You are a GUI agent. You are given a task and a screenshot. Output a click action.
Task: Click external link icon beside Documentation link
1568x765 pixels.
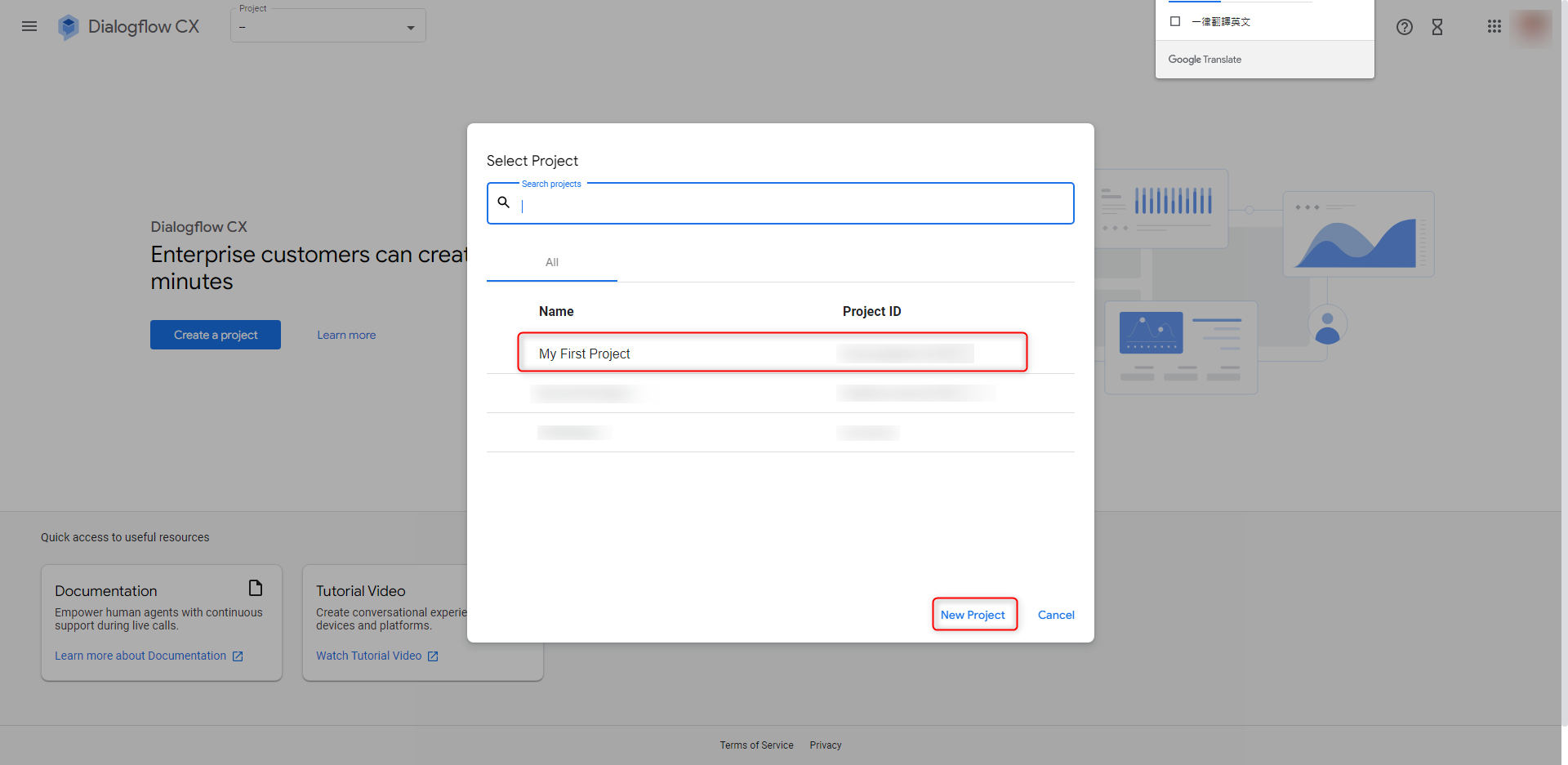coord(238,656)
